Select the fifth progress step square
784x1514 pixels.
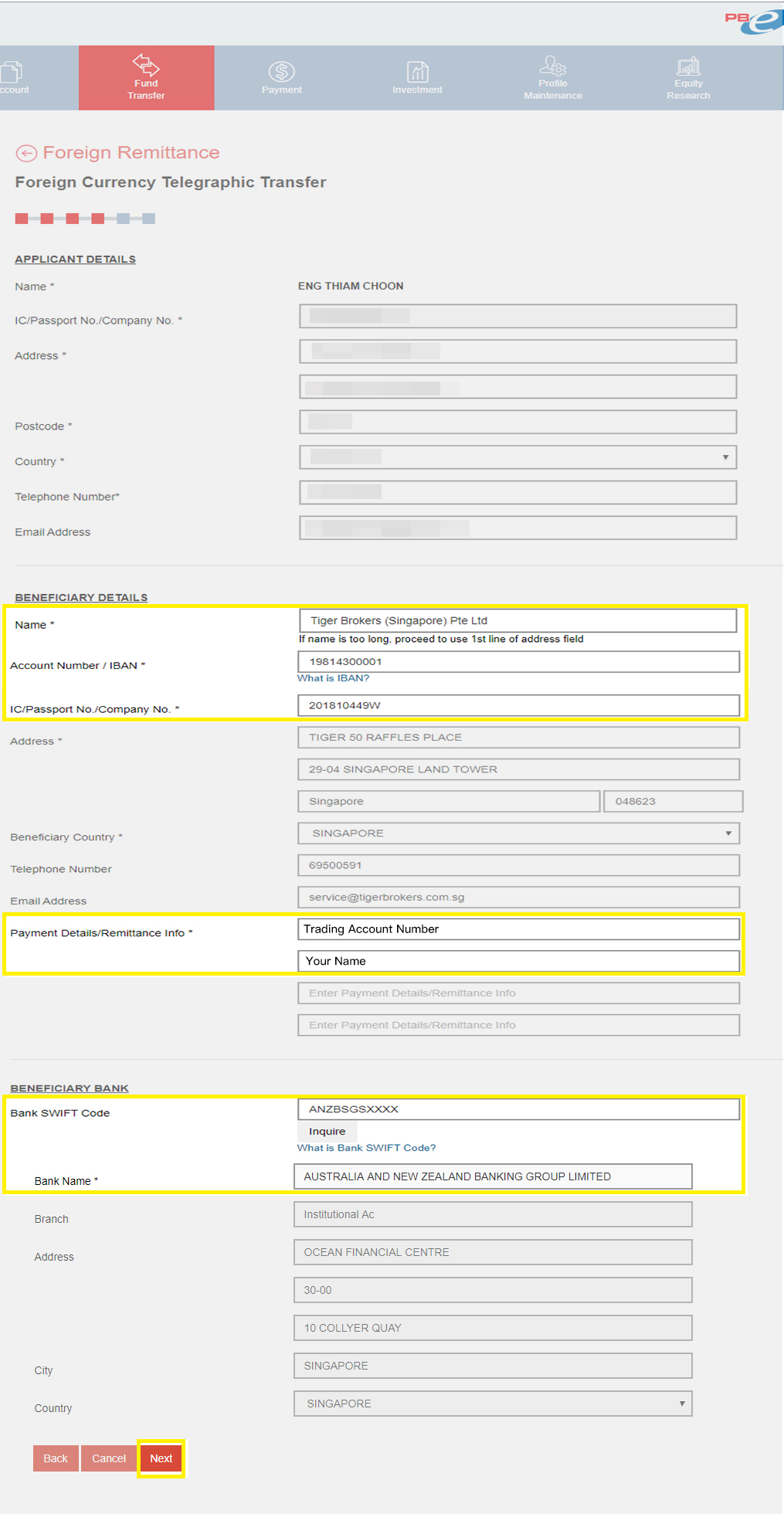coord(123,219)
